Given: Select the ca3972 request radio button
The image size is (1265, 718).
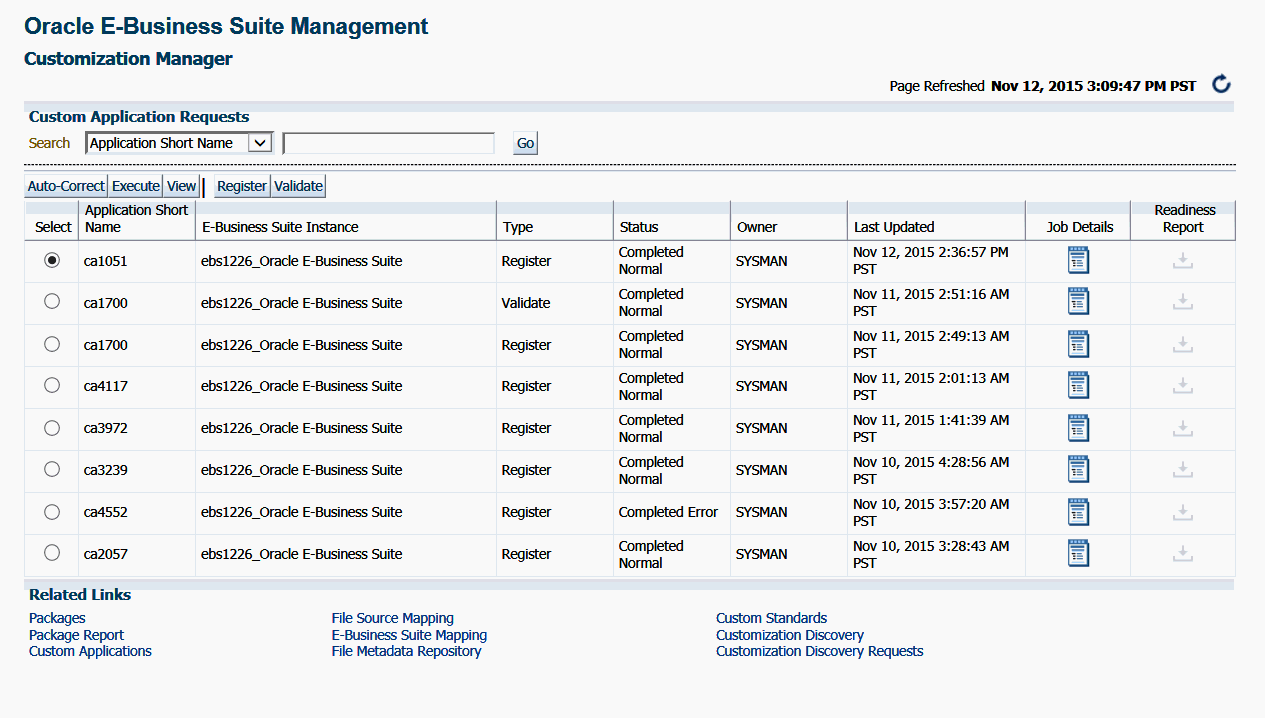Looking at the screenshot, I should 52,427.
